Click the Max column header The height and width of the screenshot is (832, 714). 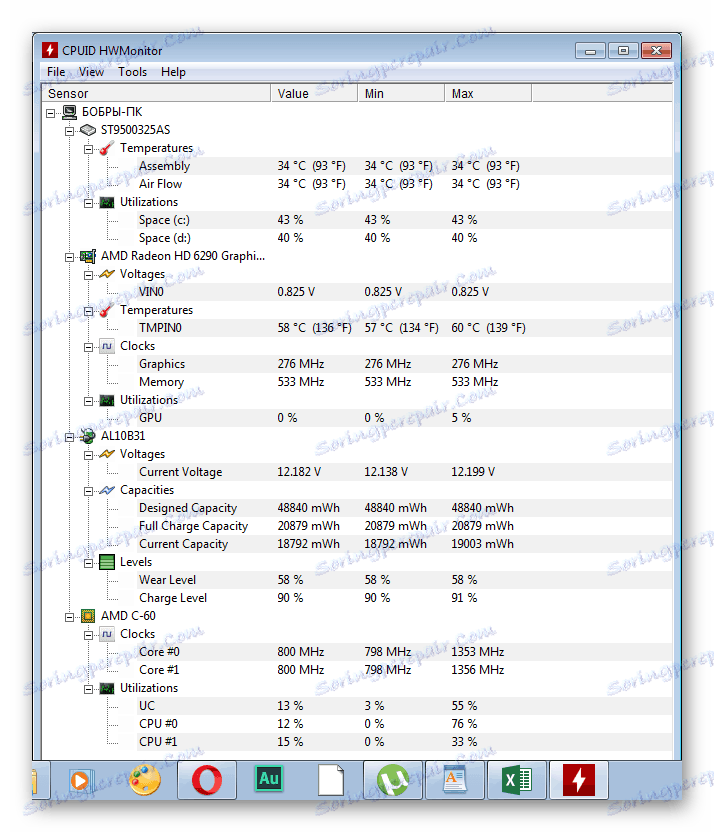(488, 93)
